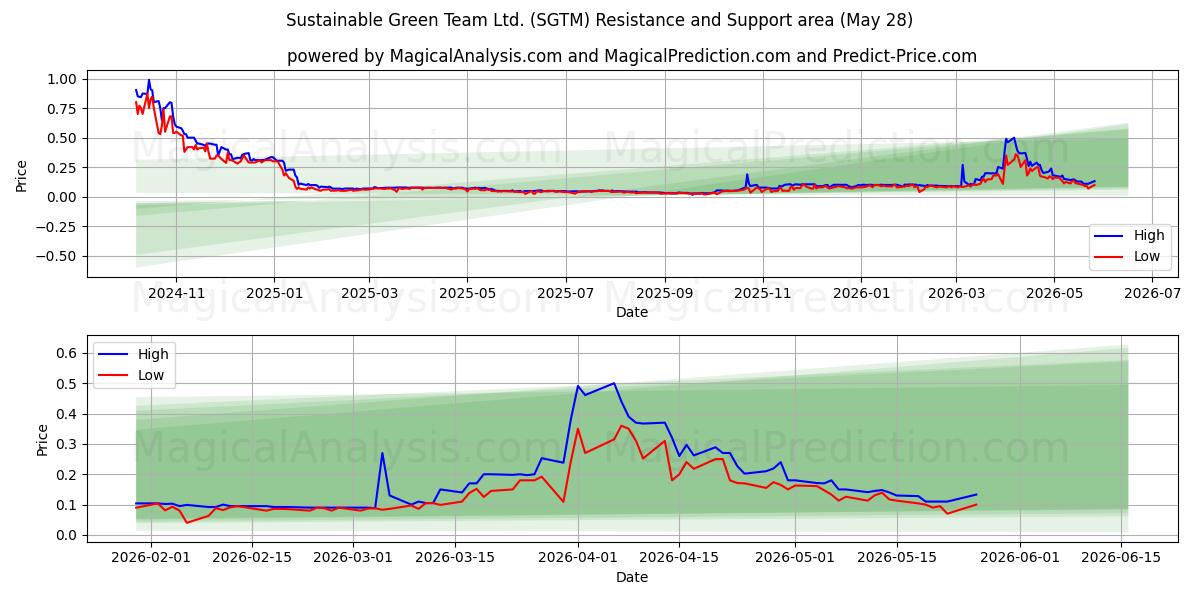Click the '2025-07' tick label
Viewport: 1200px width, 600px height.
tap(566, 293)
